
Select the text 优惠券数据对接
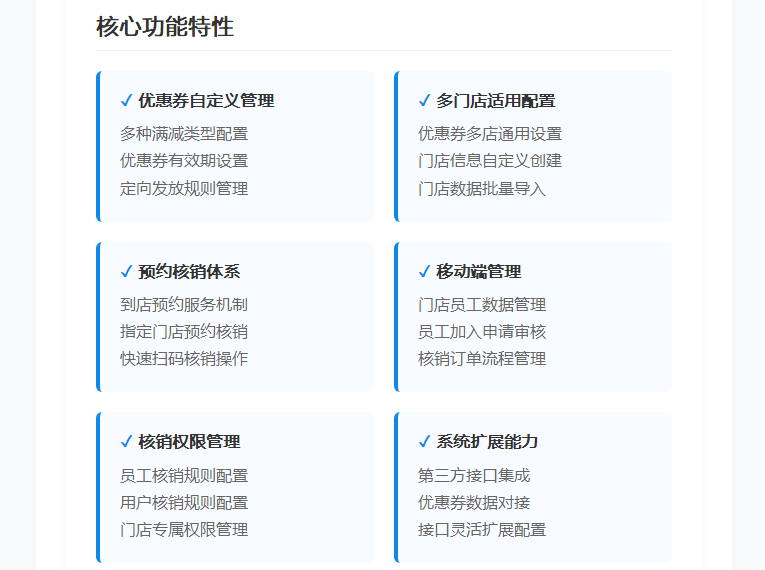click(x=474, y=503)
